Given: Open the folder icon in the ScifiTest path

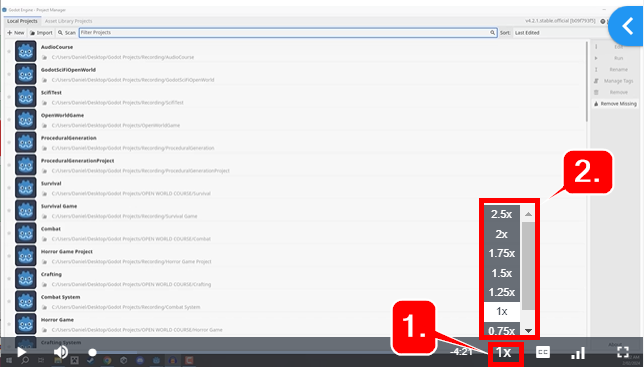Looking at the screenshot, I should point(44,103).
